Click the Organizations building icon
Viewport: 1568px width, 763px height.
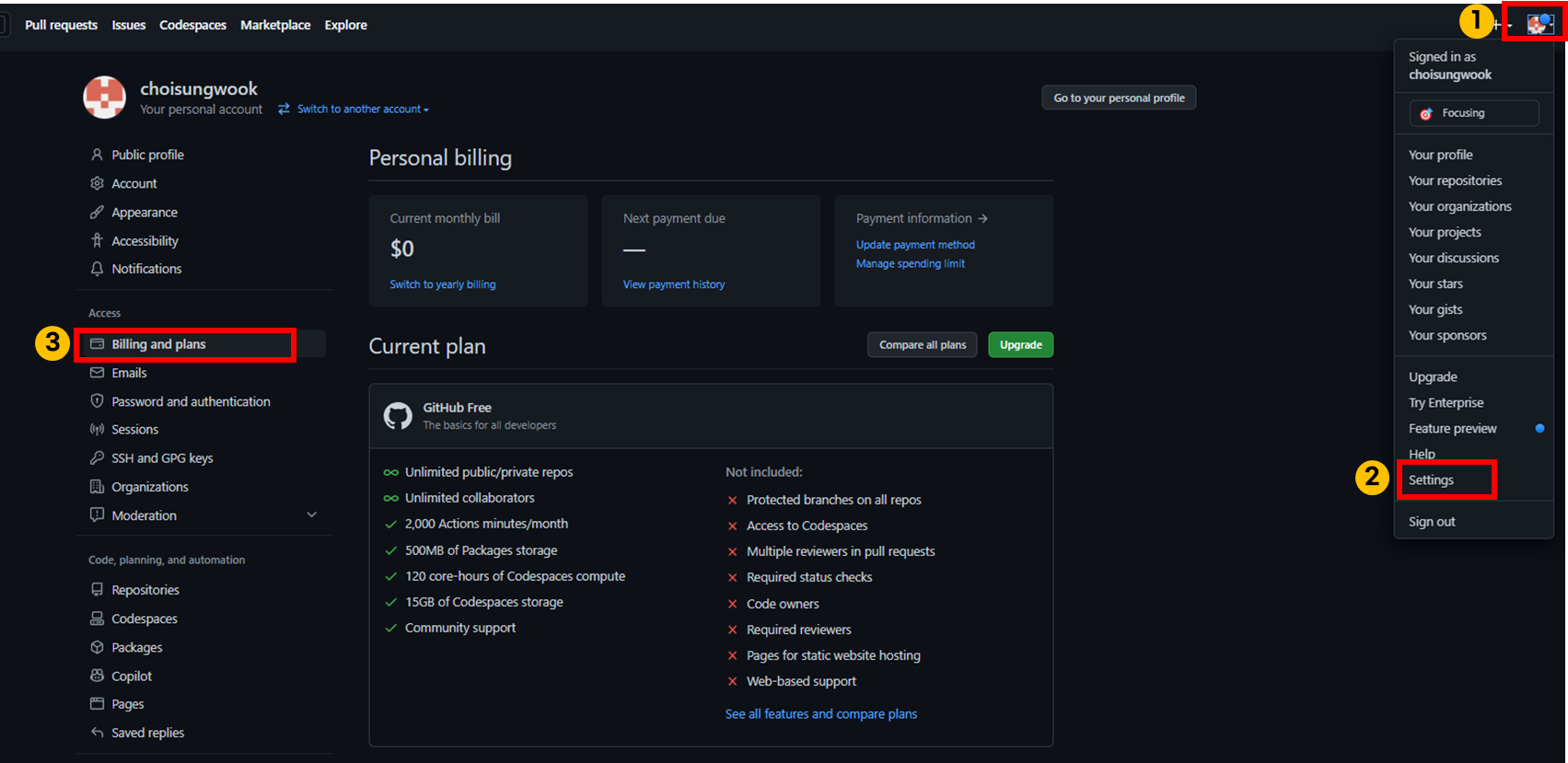tap(97, 487)
